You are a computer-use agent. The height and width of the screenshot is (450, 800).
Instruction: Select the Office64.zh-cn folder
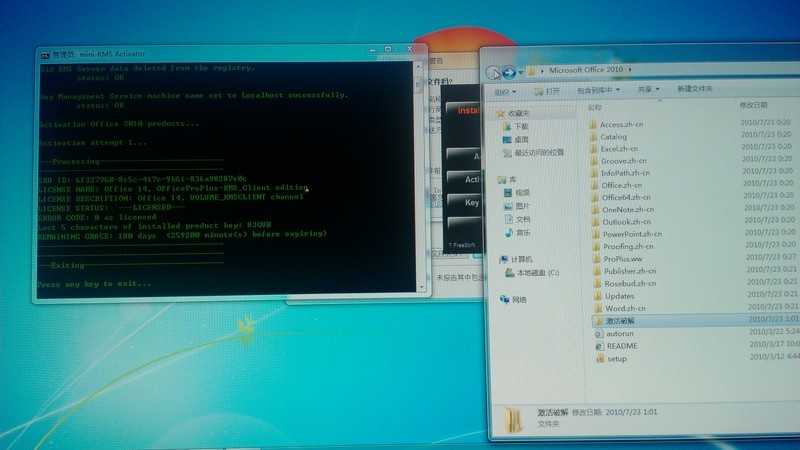621,197
